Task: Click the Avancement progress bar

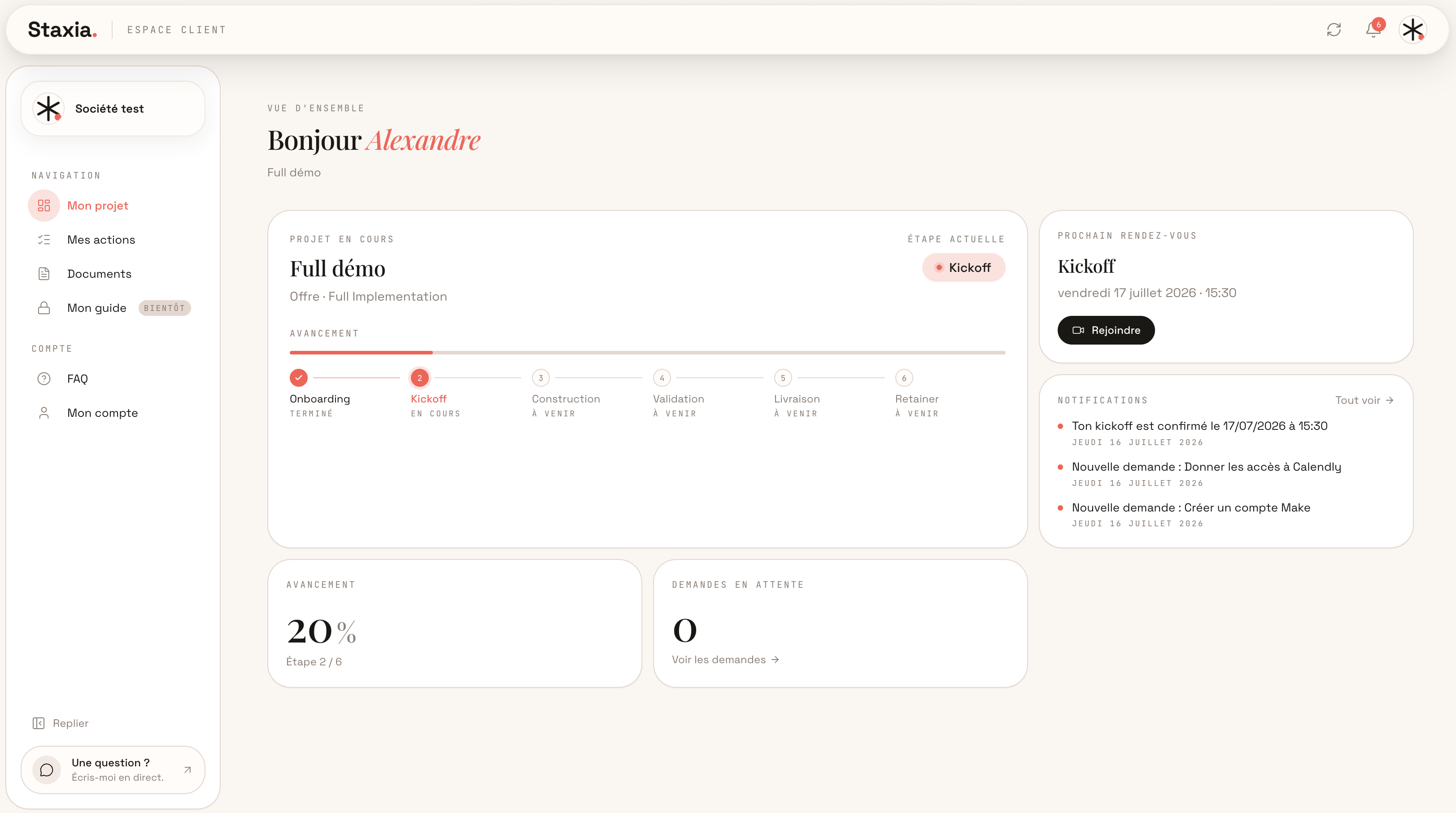Action: click(x=647, y=352)
